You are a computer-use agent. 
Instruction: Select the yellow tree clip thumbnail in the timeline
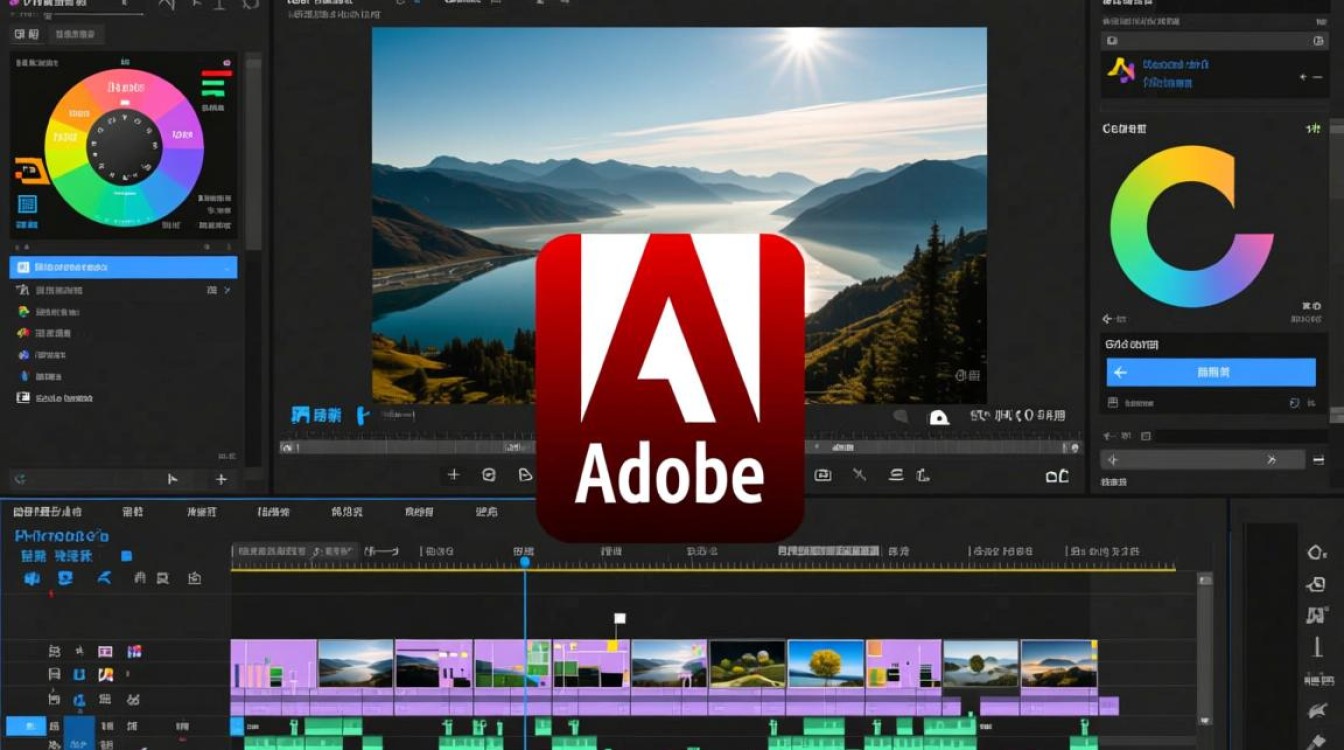coord(825,664)
